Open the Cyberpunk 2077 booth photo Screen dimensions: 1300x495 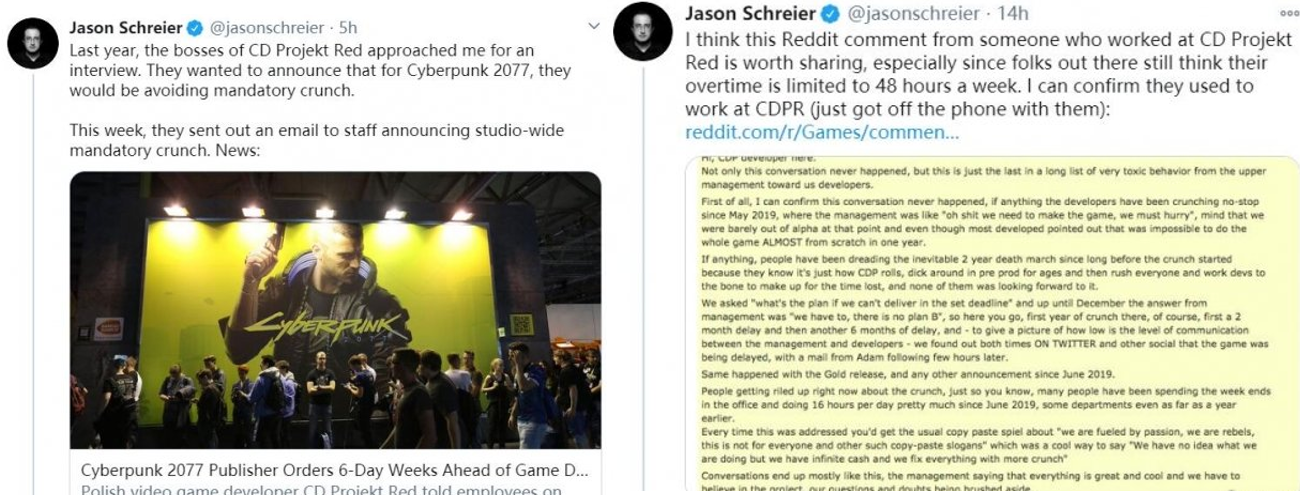pos(335,310)
